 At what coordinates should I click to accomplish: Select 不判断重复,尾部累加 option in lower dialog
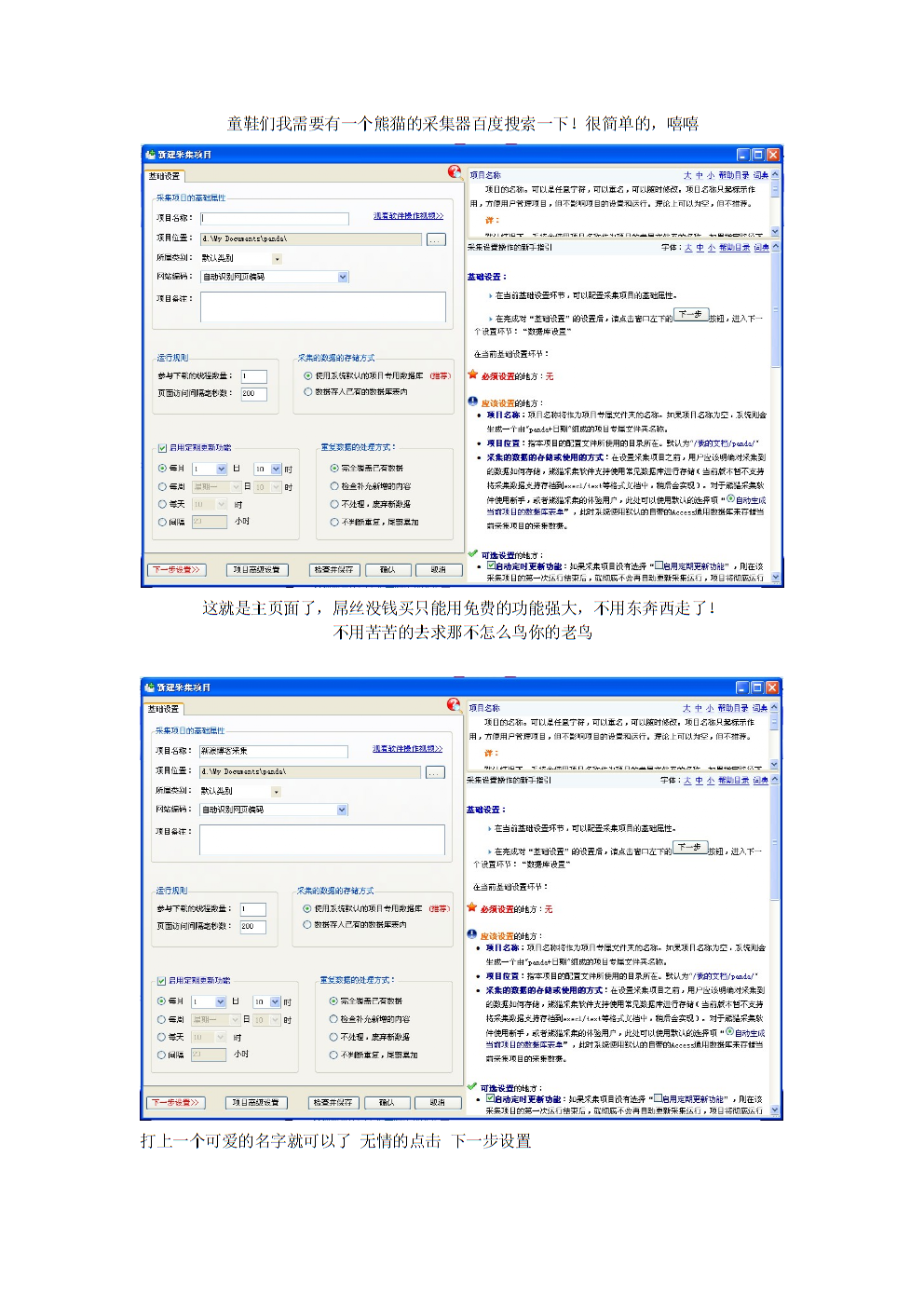click(x=333, y=1055)
